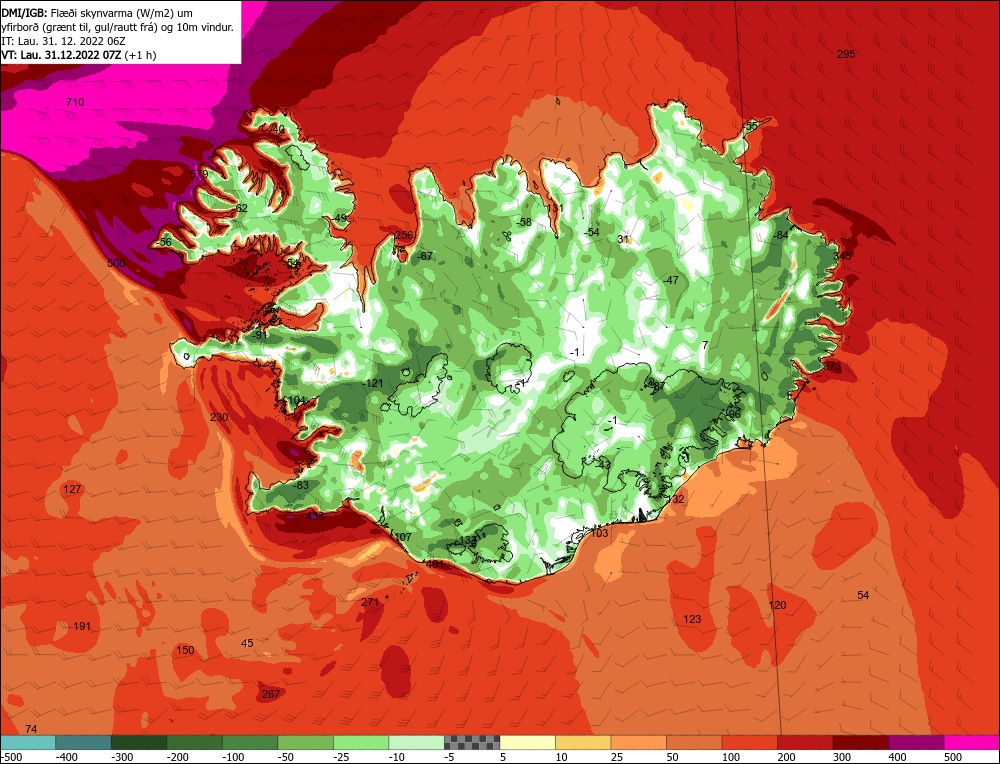Click the '-43' value on the southern glacier
The height and width of the screenshot is (764, 1000).
(x=603, y=465)
